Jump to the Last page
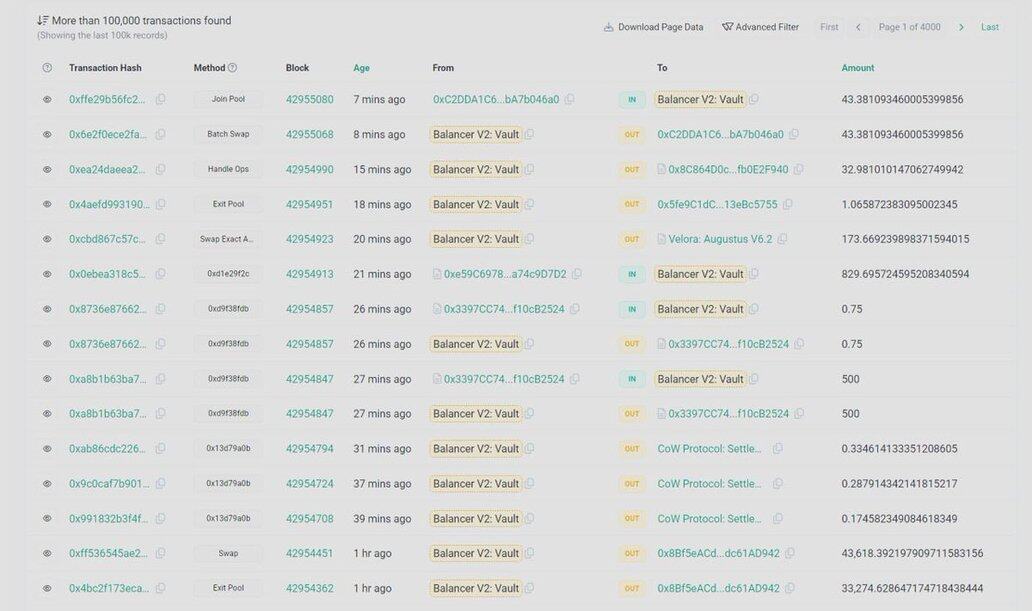 click(x=989, y=27)
